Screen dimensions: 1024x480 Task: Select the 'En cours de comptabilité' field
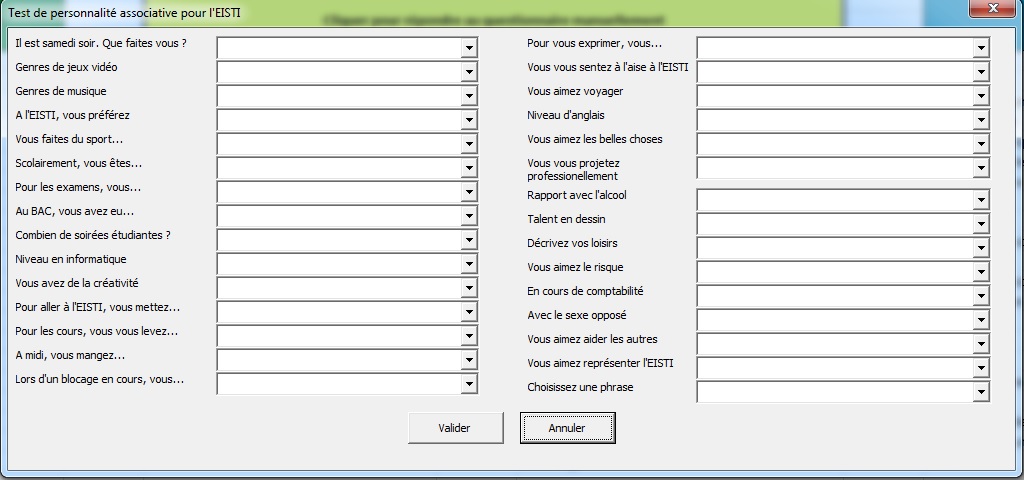(x=834, y=296)
